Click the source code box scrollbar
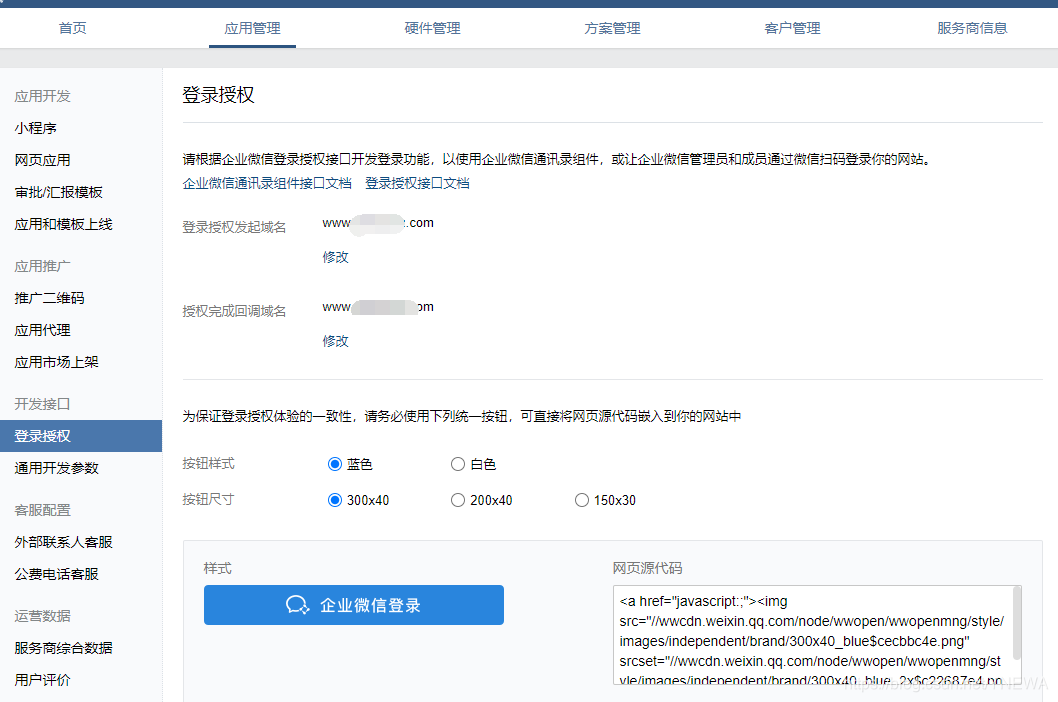The height and width of the screenshot is (702, 1058). (1017, 624)
